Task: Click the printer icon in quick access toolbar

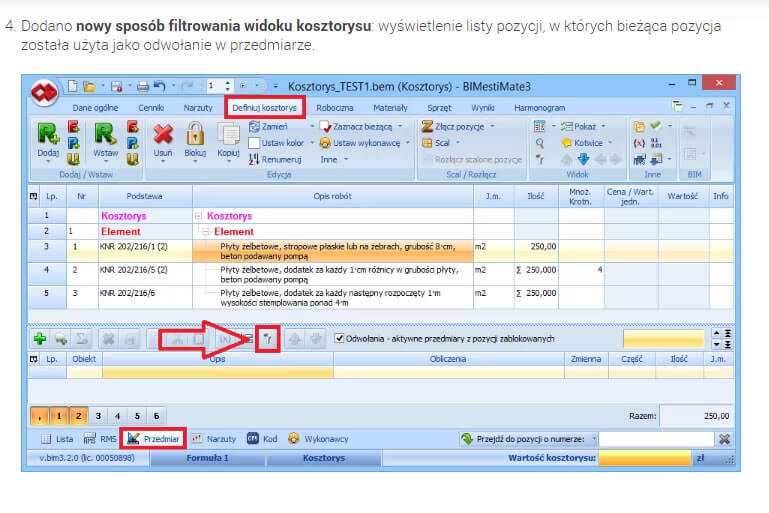Action: pos(143,87)
